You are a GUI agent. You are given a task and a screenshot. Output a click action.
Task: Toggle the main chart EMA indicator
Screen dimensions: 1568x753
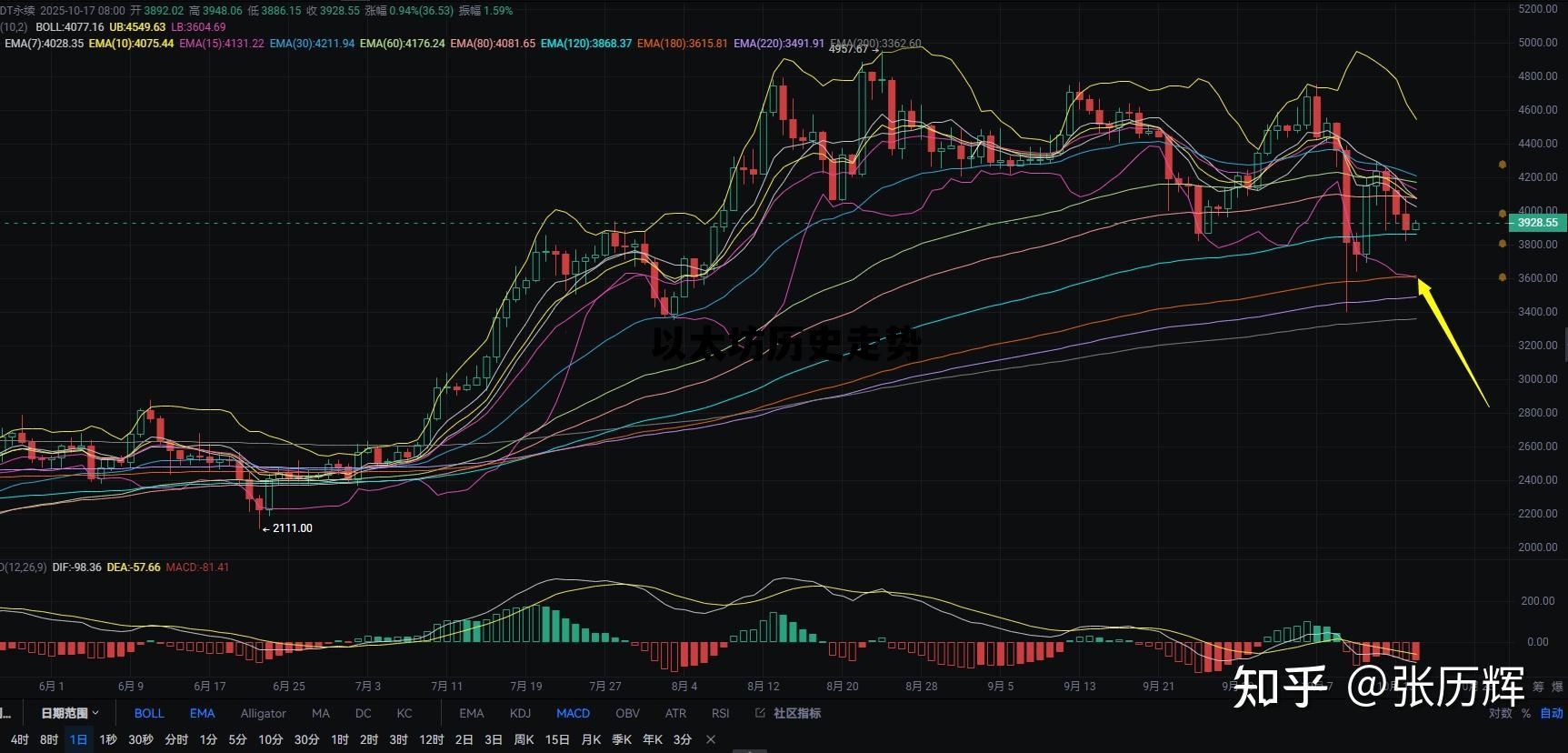(x=202, y=713)
